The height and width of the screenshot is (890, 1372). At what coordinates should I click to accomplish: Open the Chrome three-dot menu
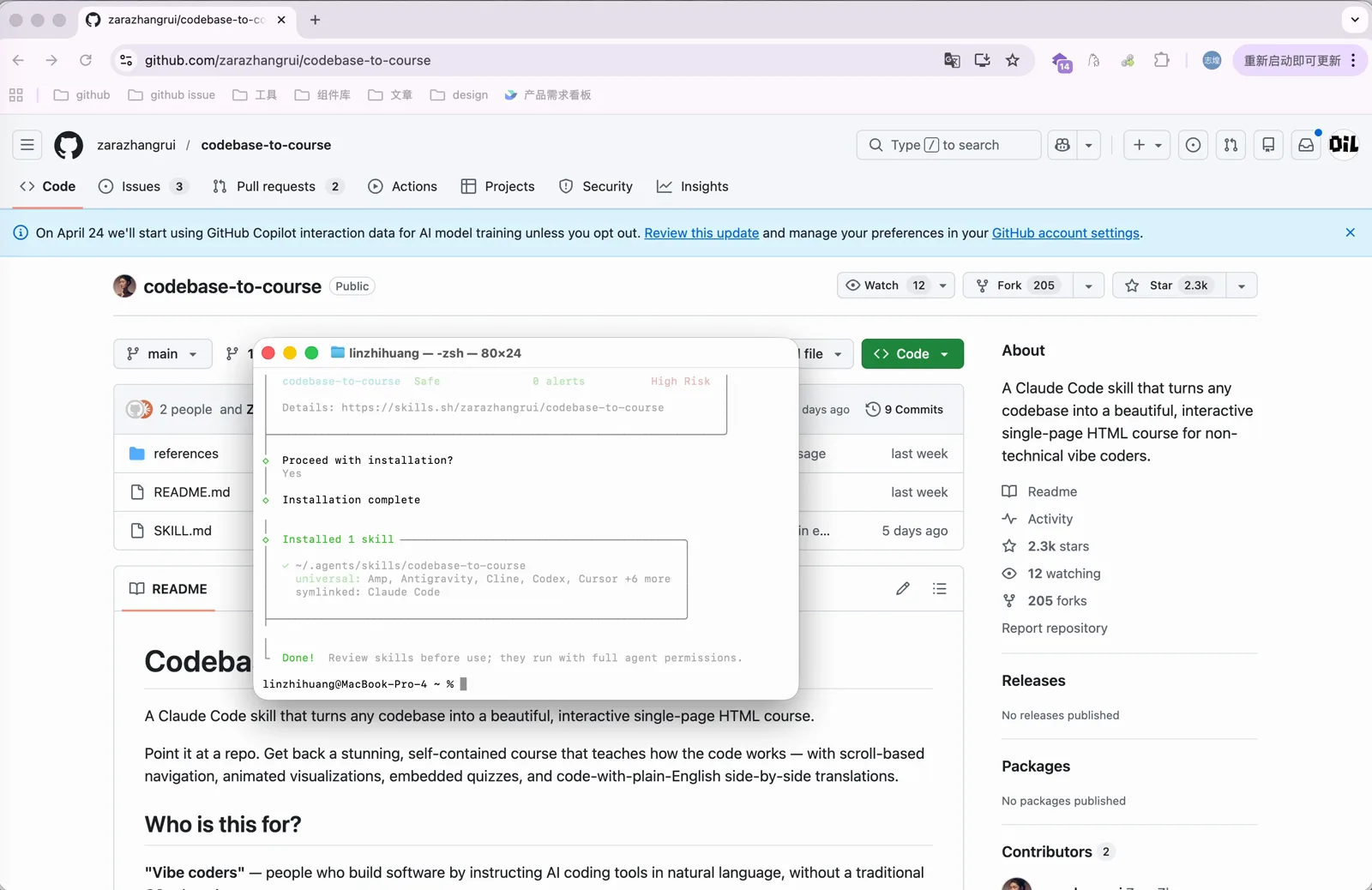click(1353, 60)
